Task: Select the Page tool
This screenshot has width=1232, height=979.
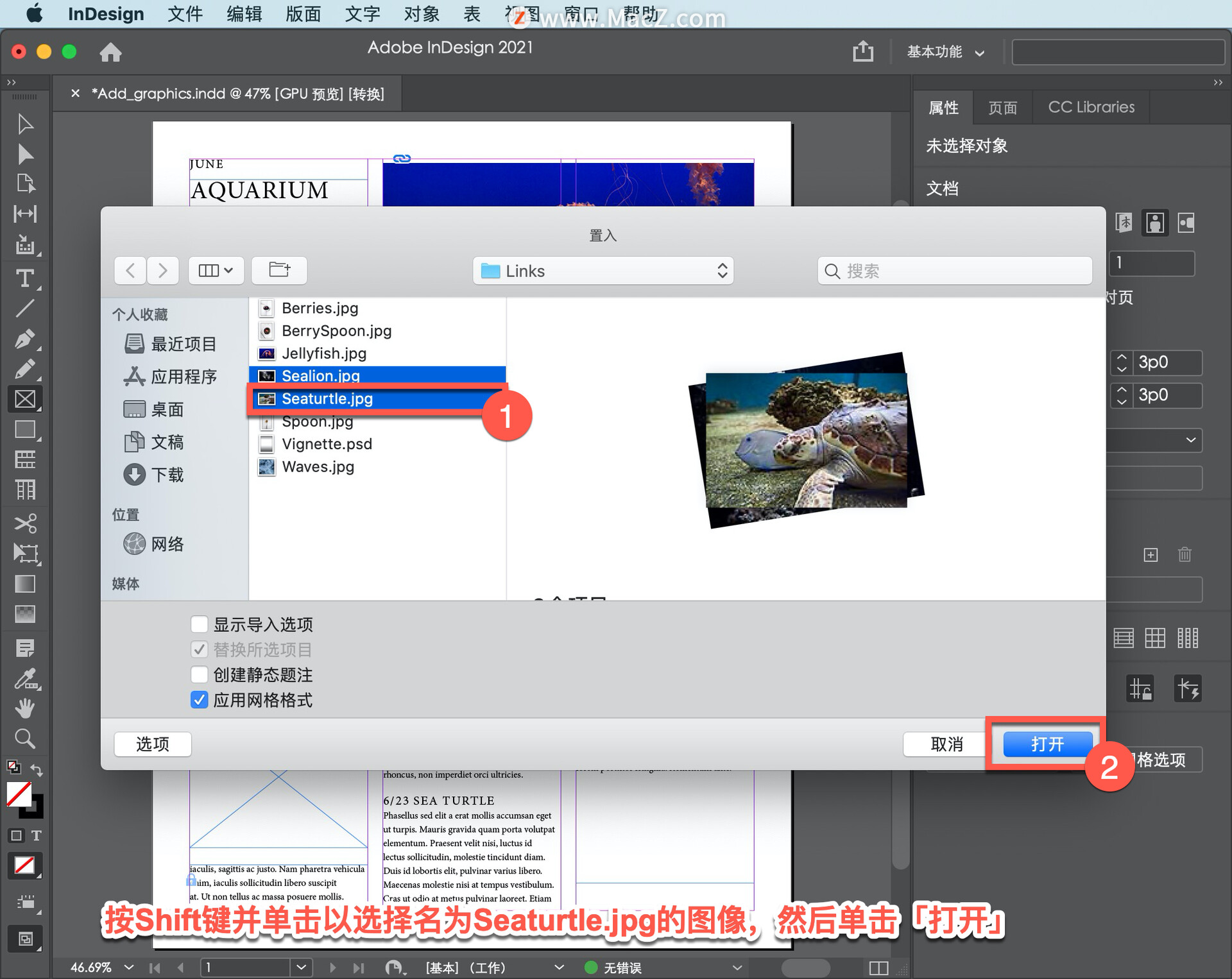Action: point(25,184)
